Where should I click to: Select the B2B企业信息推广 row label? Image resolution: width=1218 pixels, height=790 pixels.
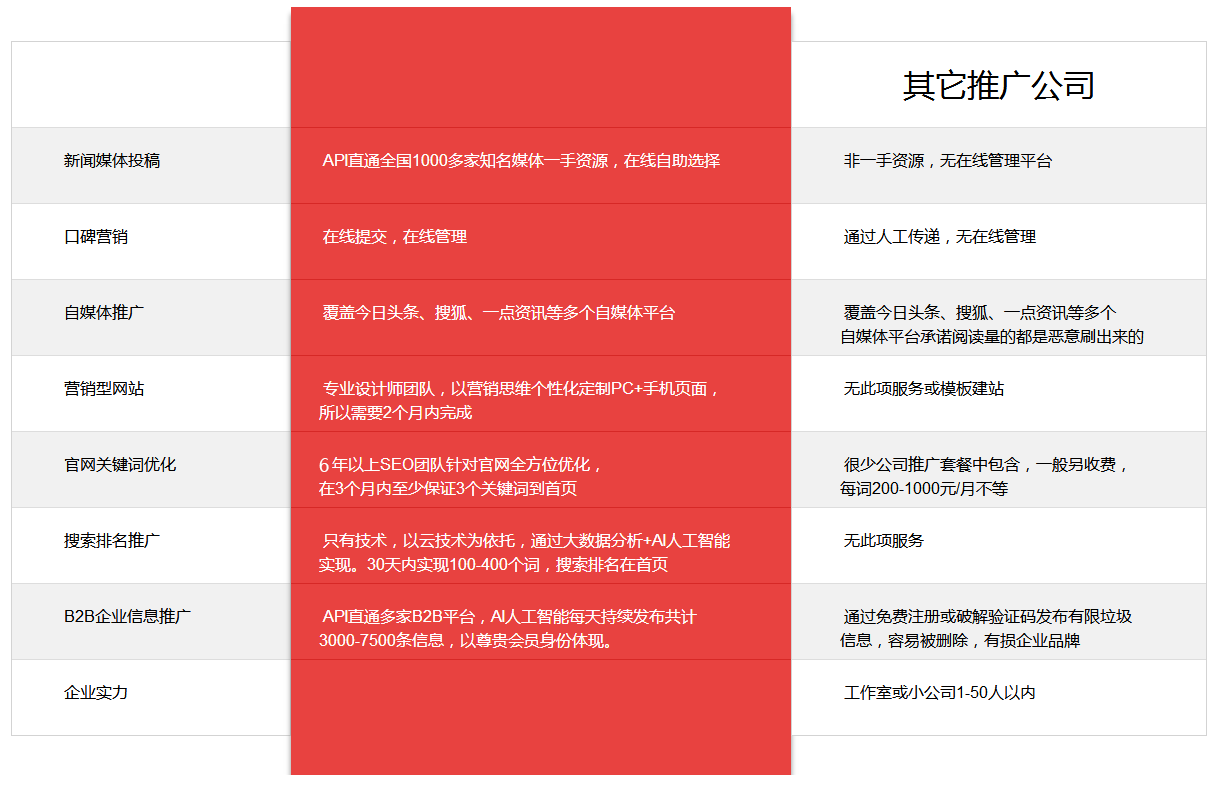click(128, 617)
